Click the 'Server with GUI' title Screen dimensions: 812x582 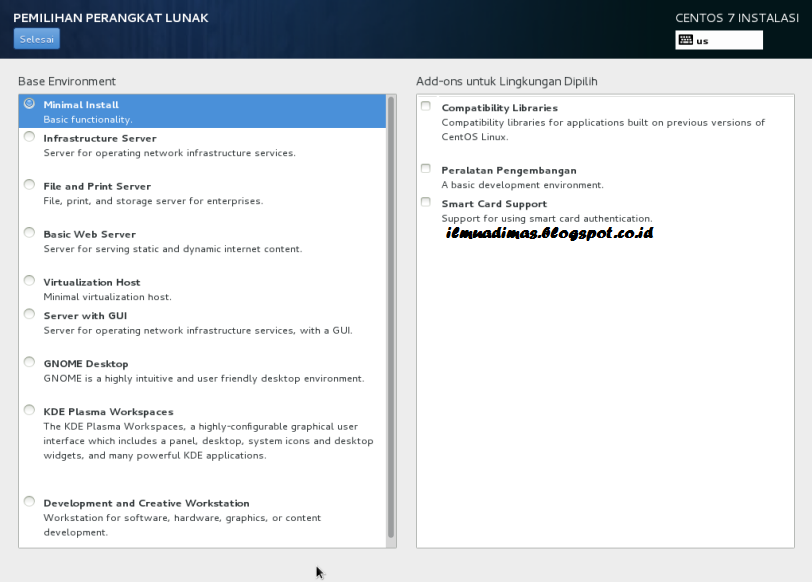85,316
